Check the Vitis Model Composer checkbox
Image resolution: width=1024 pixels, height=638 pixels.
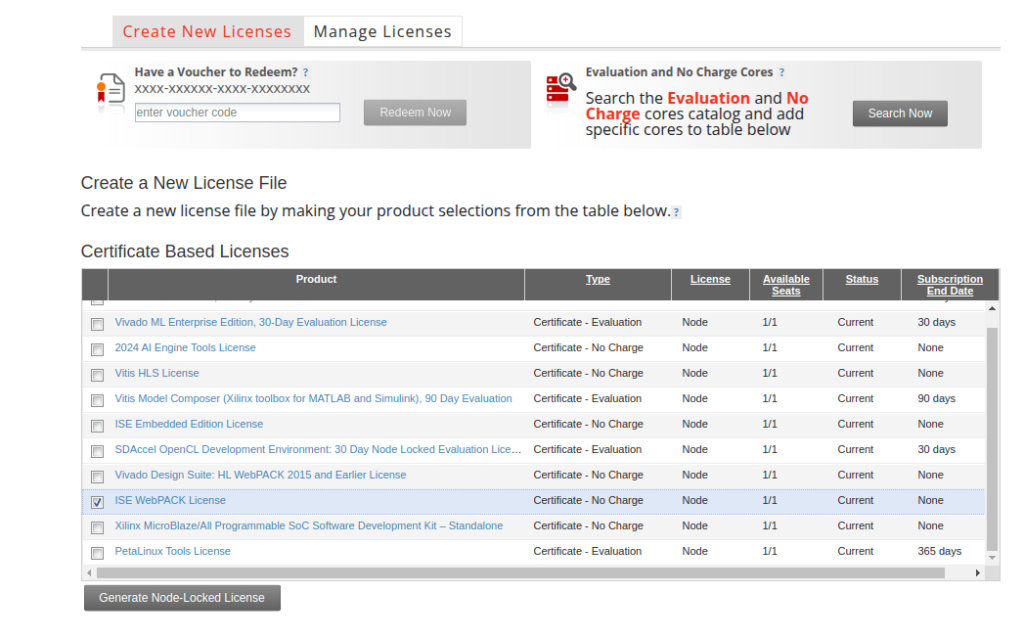(x=97, y=400)
